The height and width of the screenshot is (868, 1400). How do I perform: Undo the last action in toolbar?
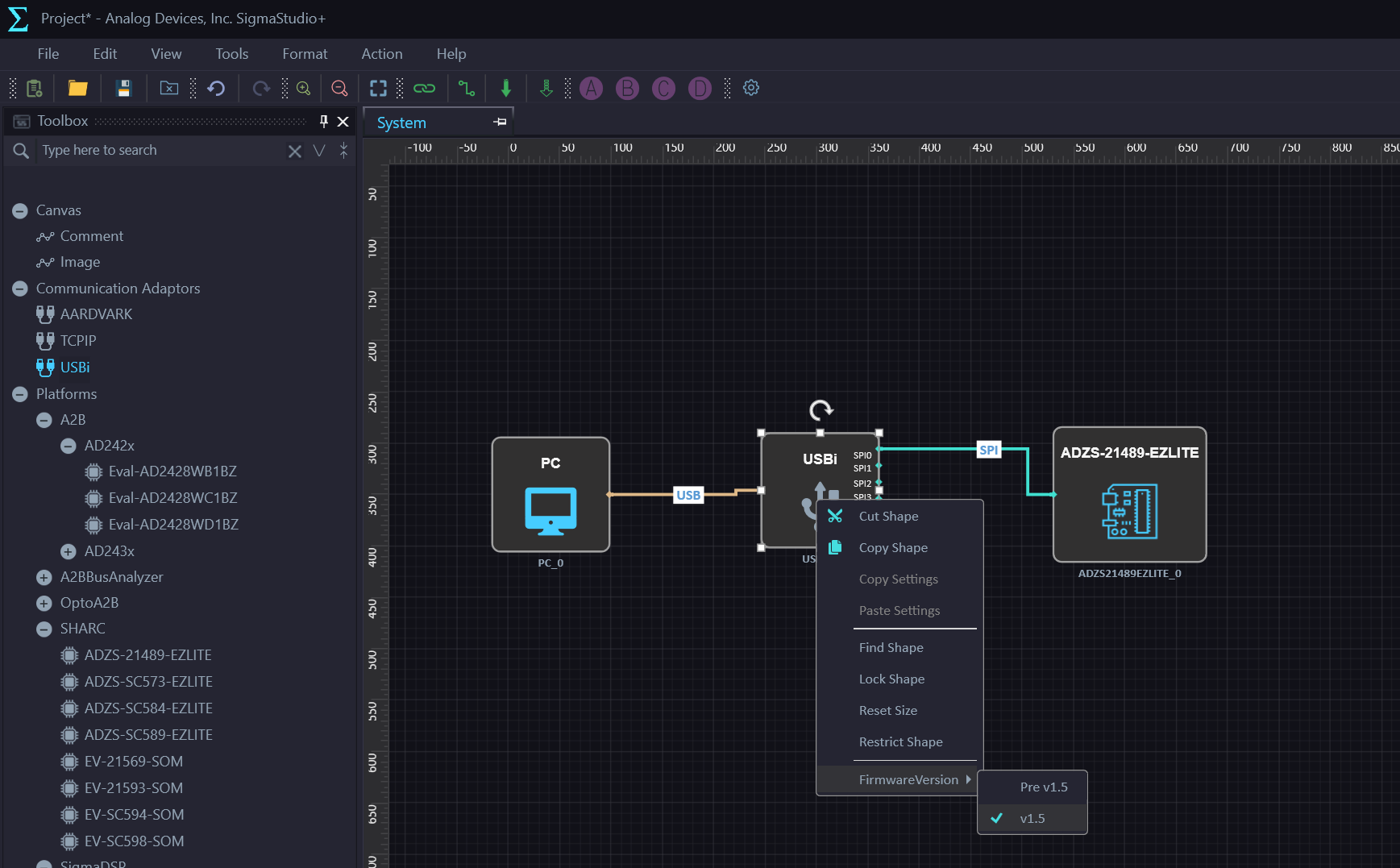point(216,88)
